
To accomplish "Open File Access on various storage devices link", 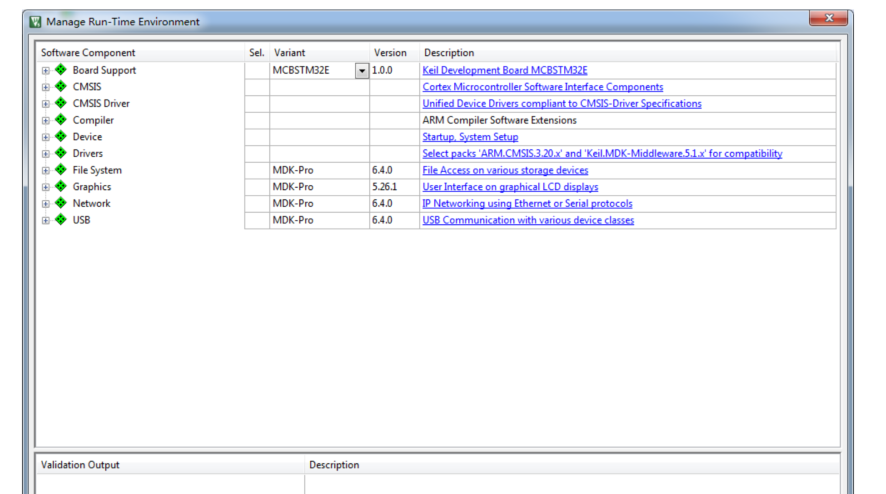I will point(505,170).
